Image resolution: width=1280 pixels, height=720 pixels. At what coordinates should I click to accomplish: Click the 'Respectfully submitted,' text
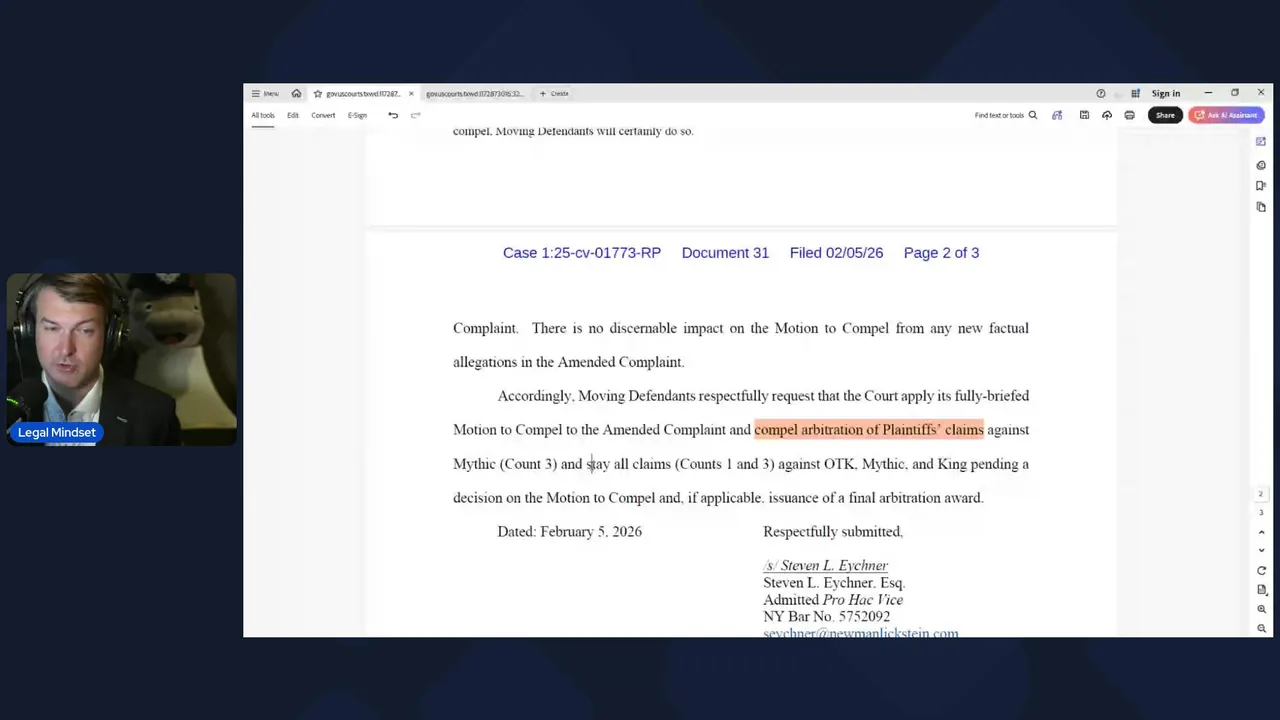click(x=833, y=532)
